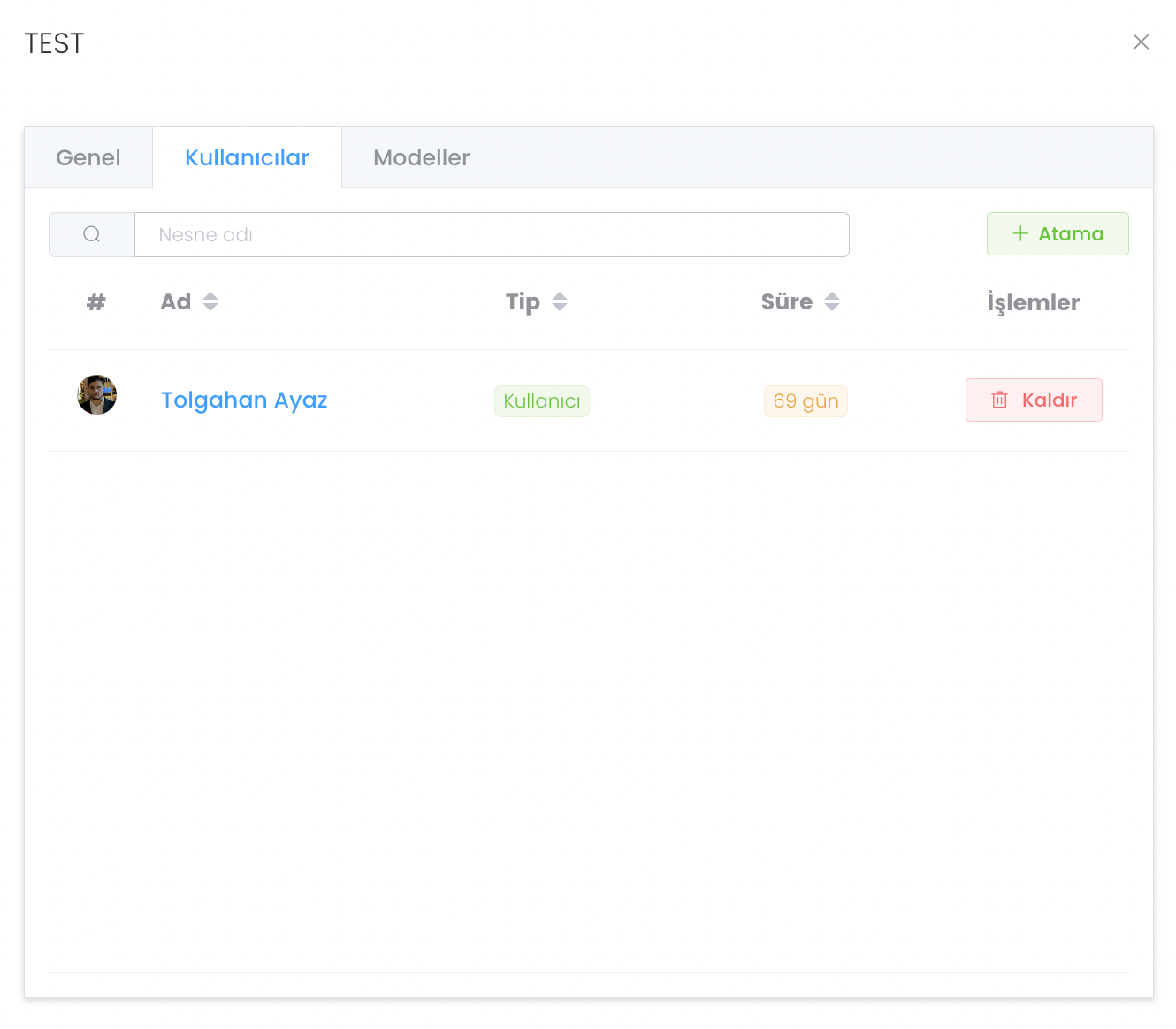Click the Tip column header label

(x=523, y=301)
